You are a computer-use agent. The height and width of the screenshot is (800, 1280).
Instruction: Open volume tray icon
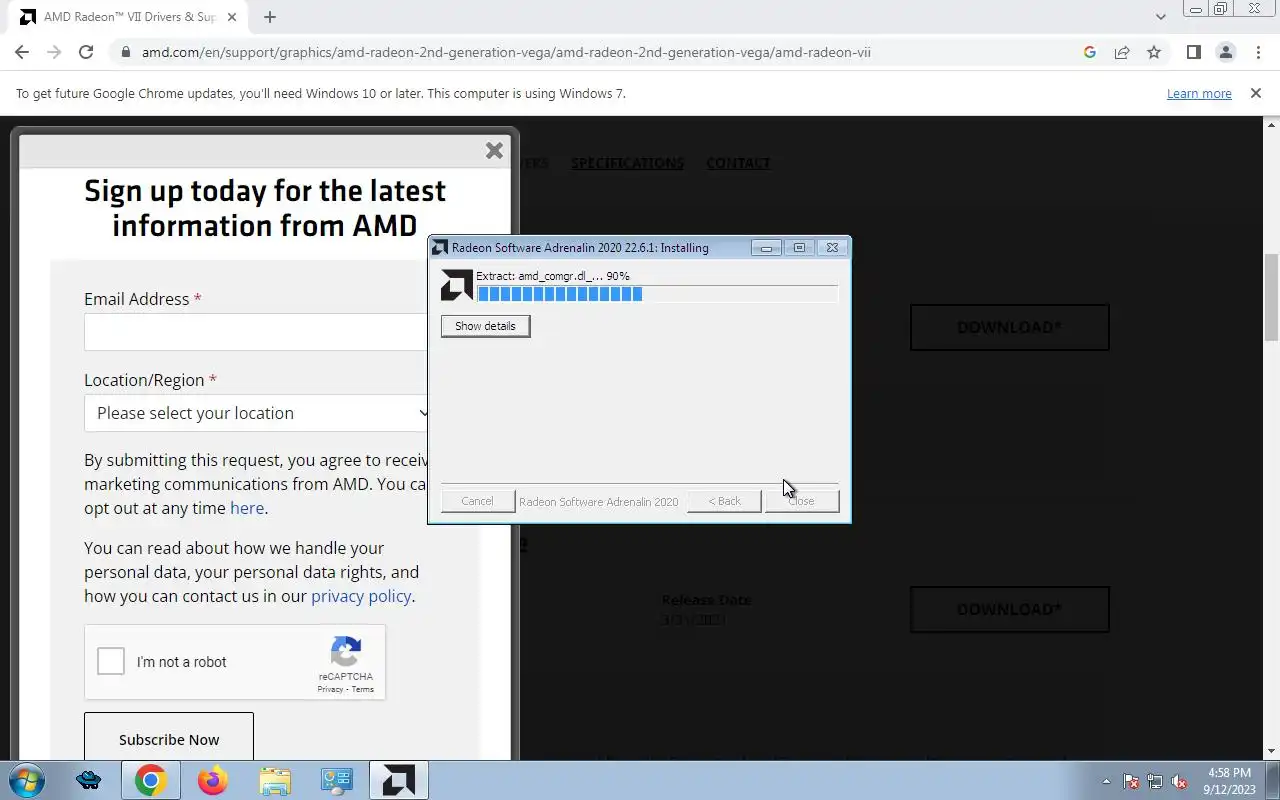(1179, 782)
